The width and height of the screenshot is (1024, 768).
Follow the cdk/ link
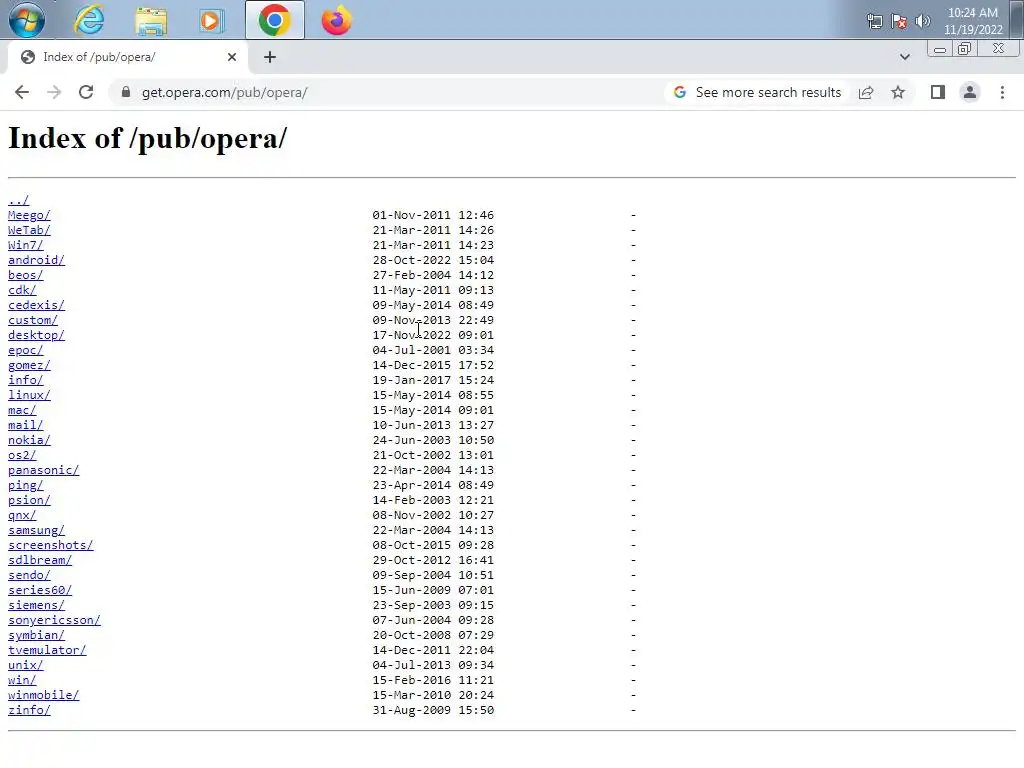point(22,291)
